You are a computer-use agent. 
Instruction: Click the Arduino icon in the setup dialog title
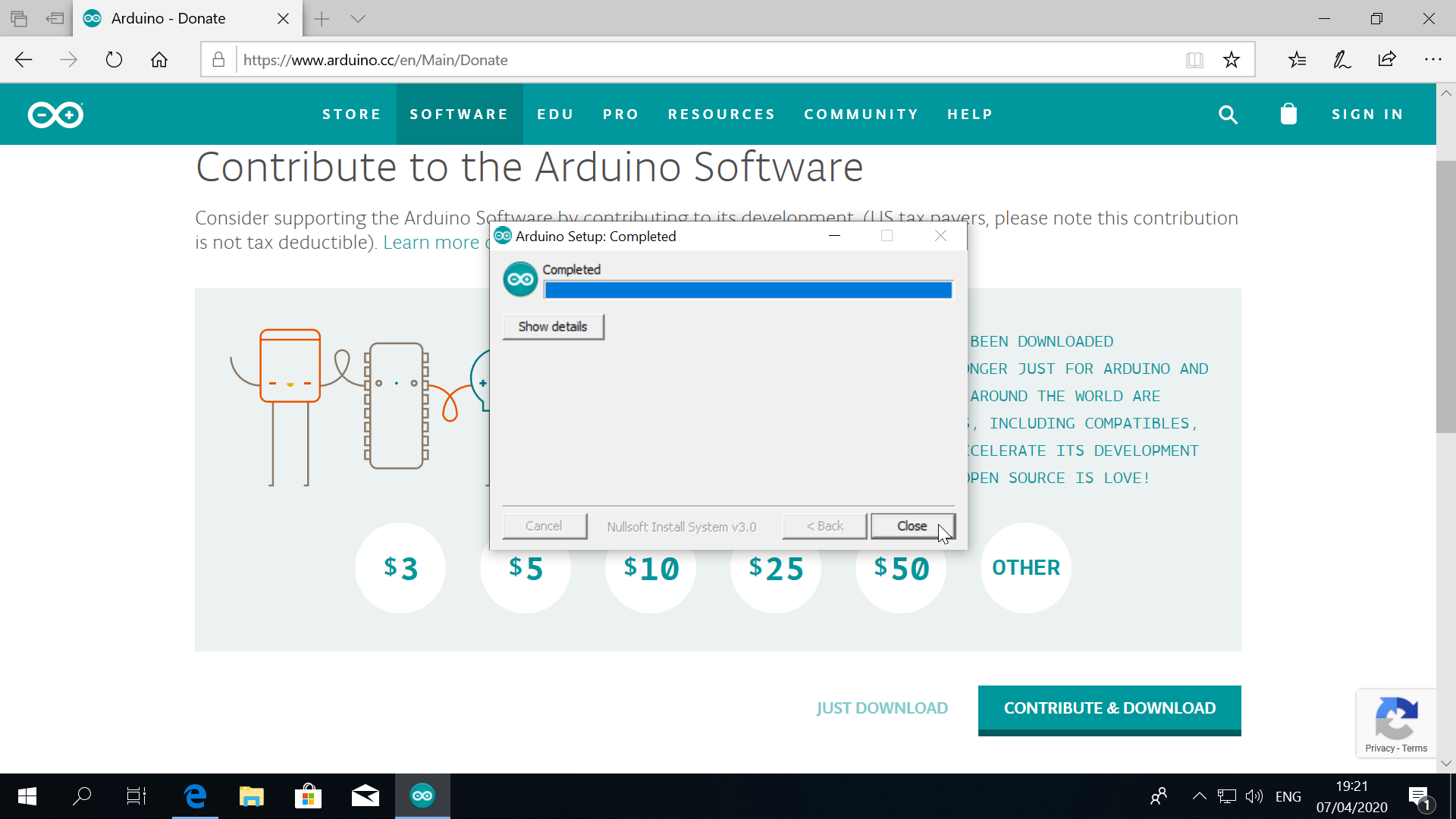pos(503,236)
